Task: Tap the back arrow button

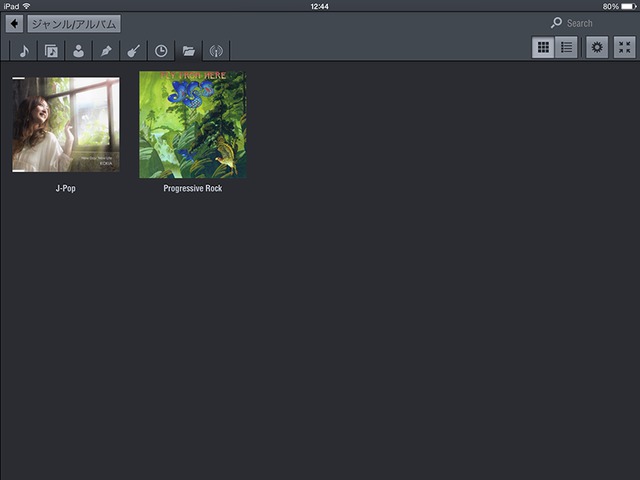Action: pyautogui.click(x=14, y=24)
